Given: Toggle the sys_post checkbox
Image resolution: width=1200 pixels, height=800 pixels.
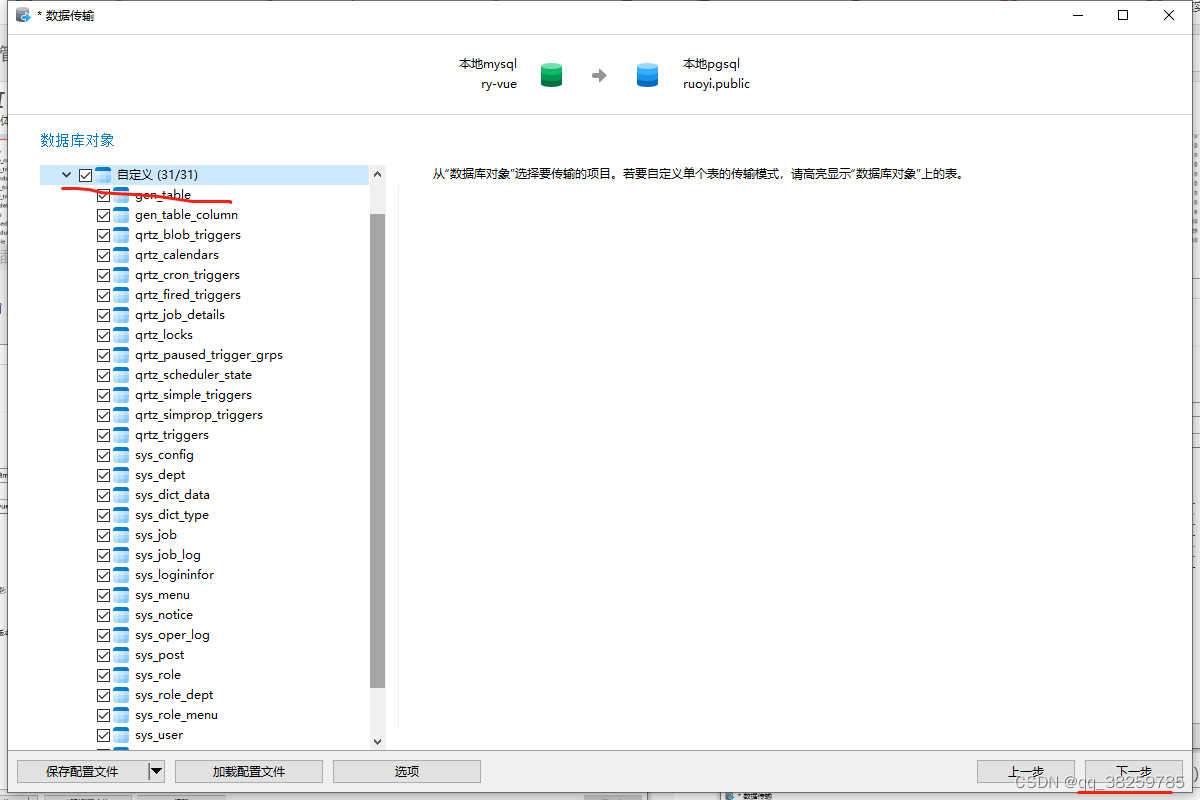Looking at the screenshot, I should [x=103, y=655].
